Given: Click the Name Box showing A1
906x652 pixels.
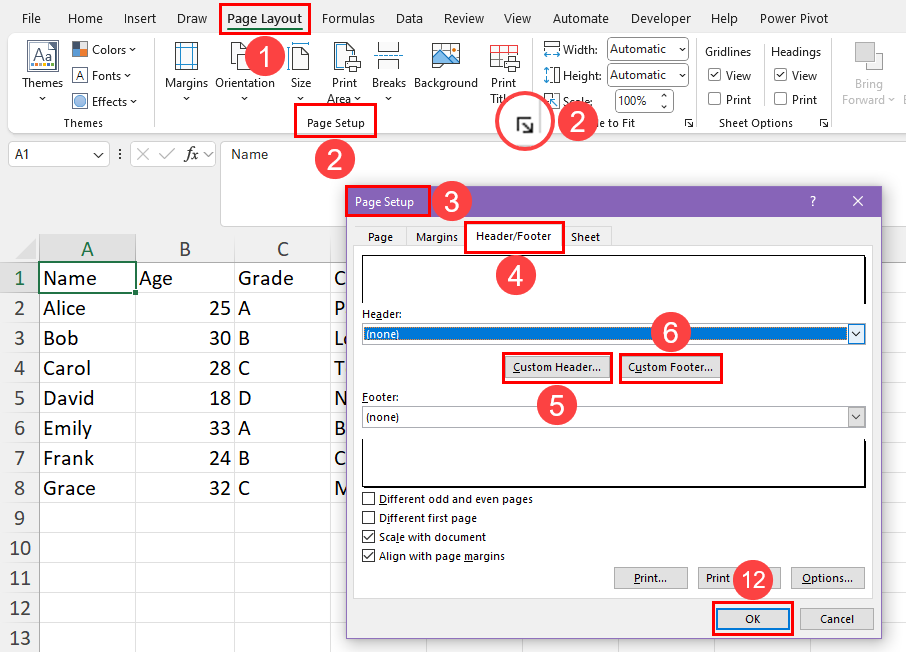Looking at the screenshot, I should coord(52,154).
